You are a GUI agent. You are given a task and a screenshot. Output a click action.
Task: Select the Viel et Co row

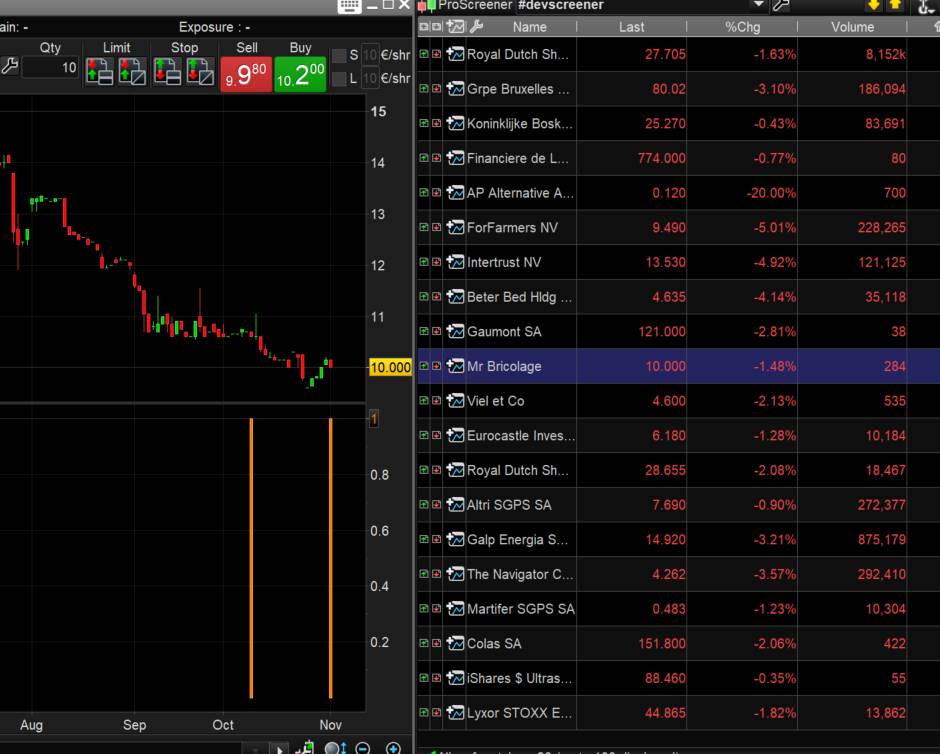pyautogui.click(x=679, y=400)
